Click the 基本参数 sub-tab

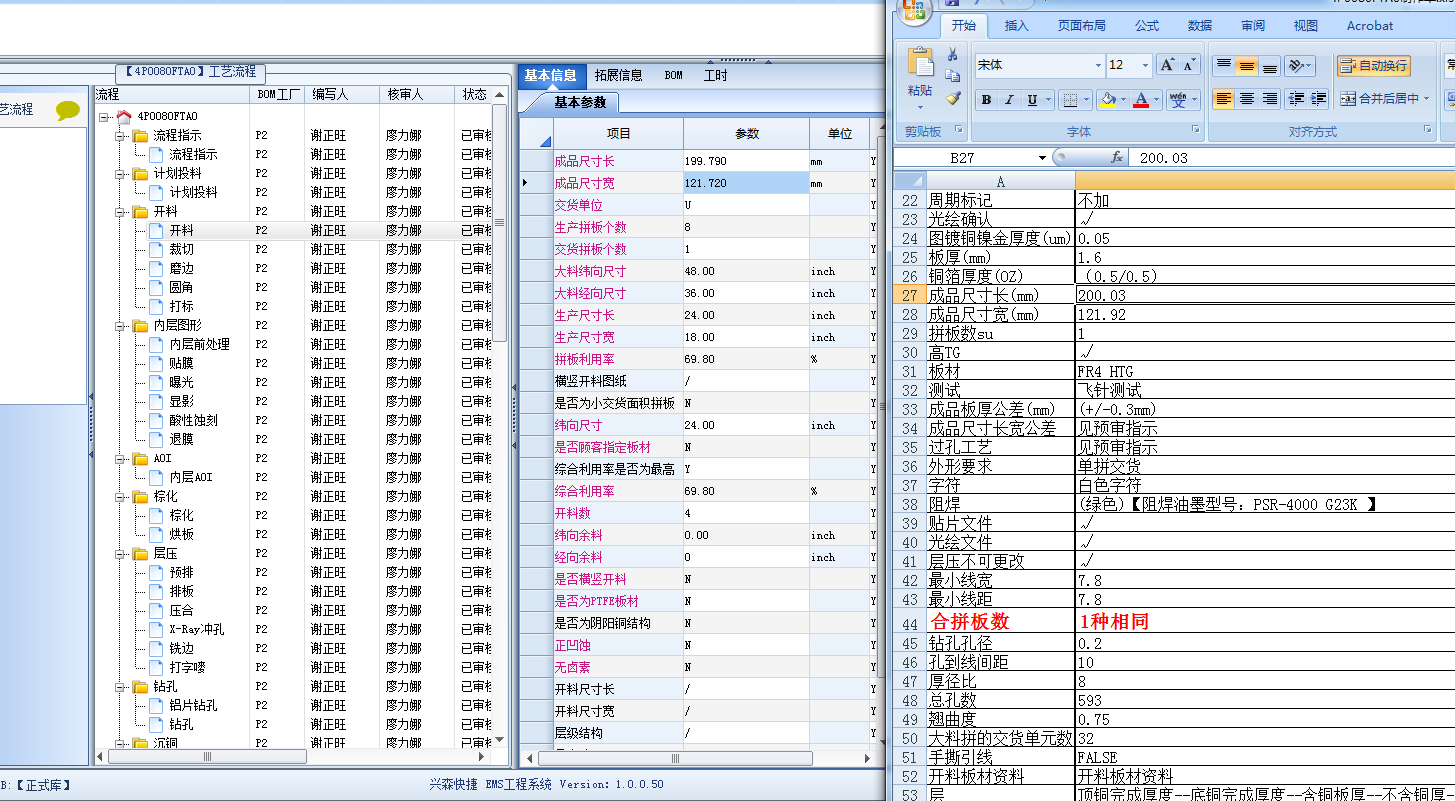pyautogui.click(x=579, y=102)
